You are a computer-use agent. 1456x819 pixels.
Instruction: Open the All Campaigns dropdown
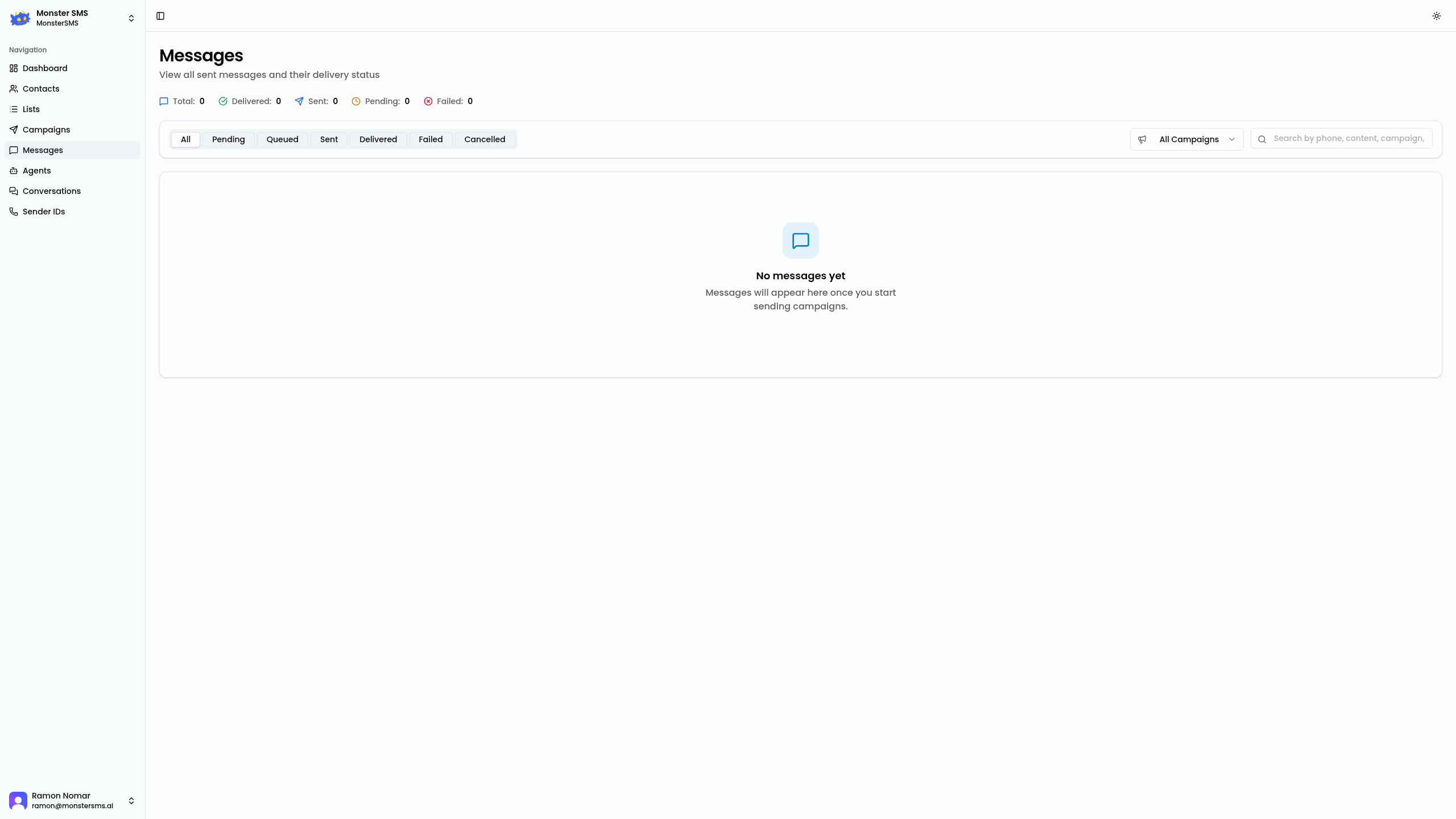[1186, 139]
